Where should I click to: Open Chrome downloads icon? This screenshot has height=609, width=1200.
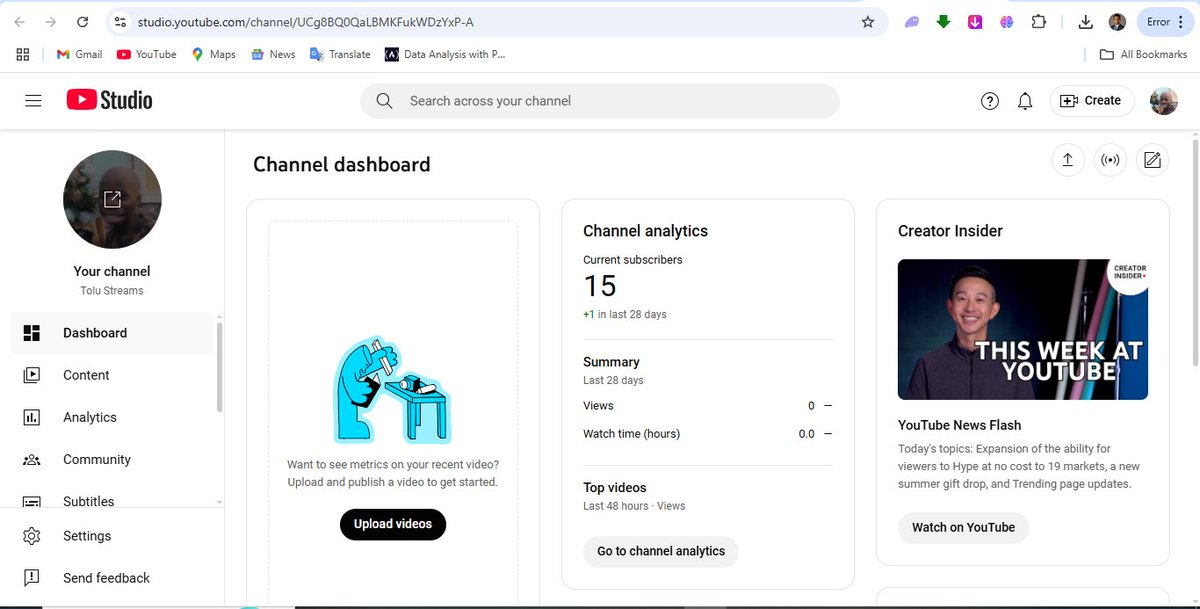(1086, 22)
